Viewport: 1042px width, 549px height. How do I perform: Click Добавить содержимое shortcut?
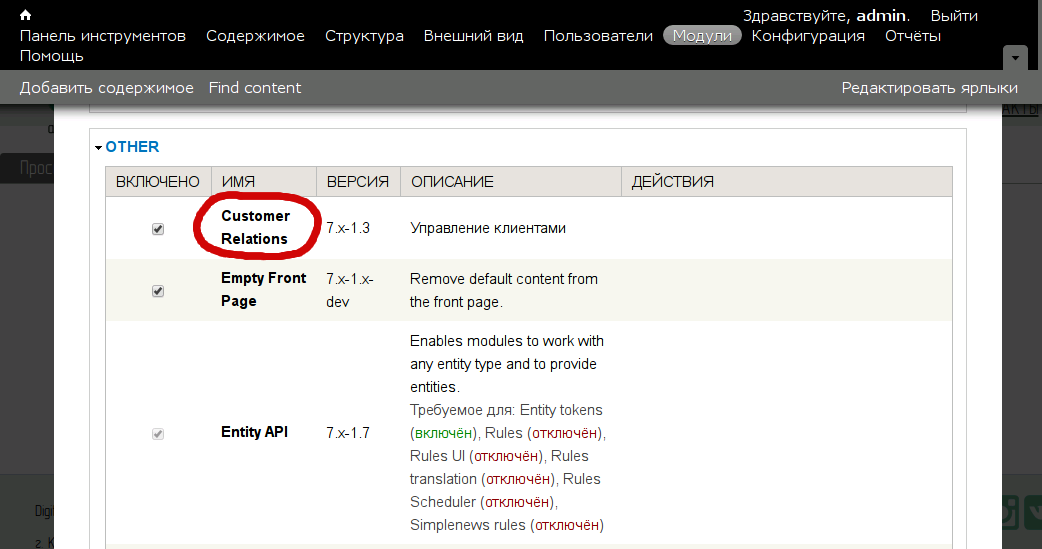point(107,88)
